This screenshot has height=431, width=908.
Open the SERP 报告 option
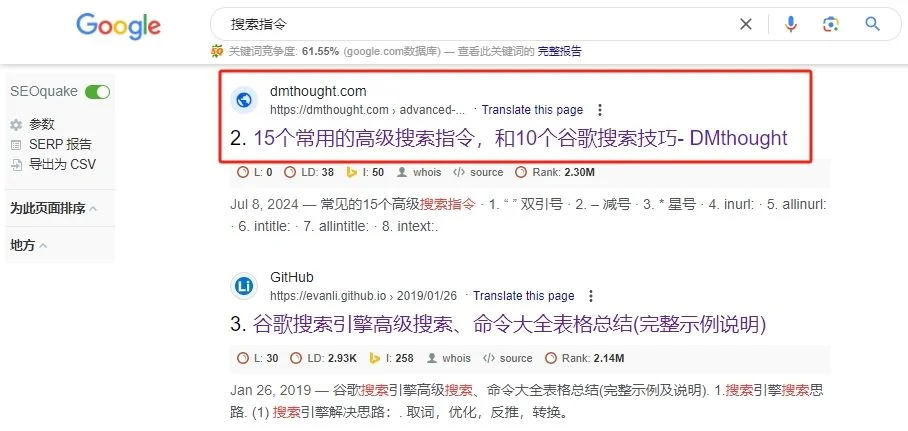point(60,145)
